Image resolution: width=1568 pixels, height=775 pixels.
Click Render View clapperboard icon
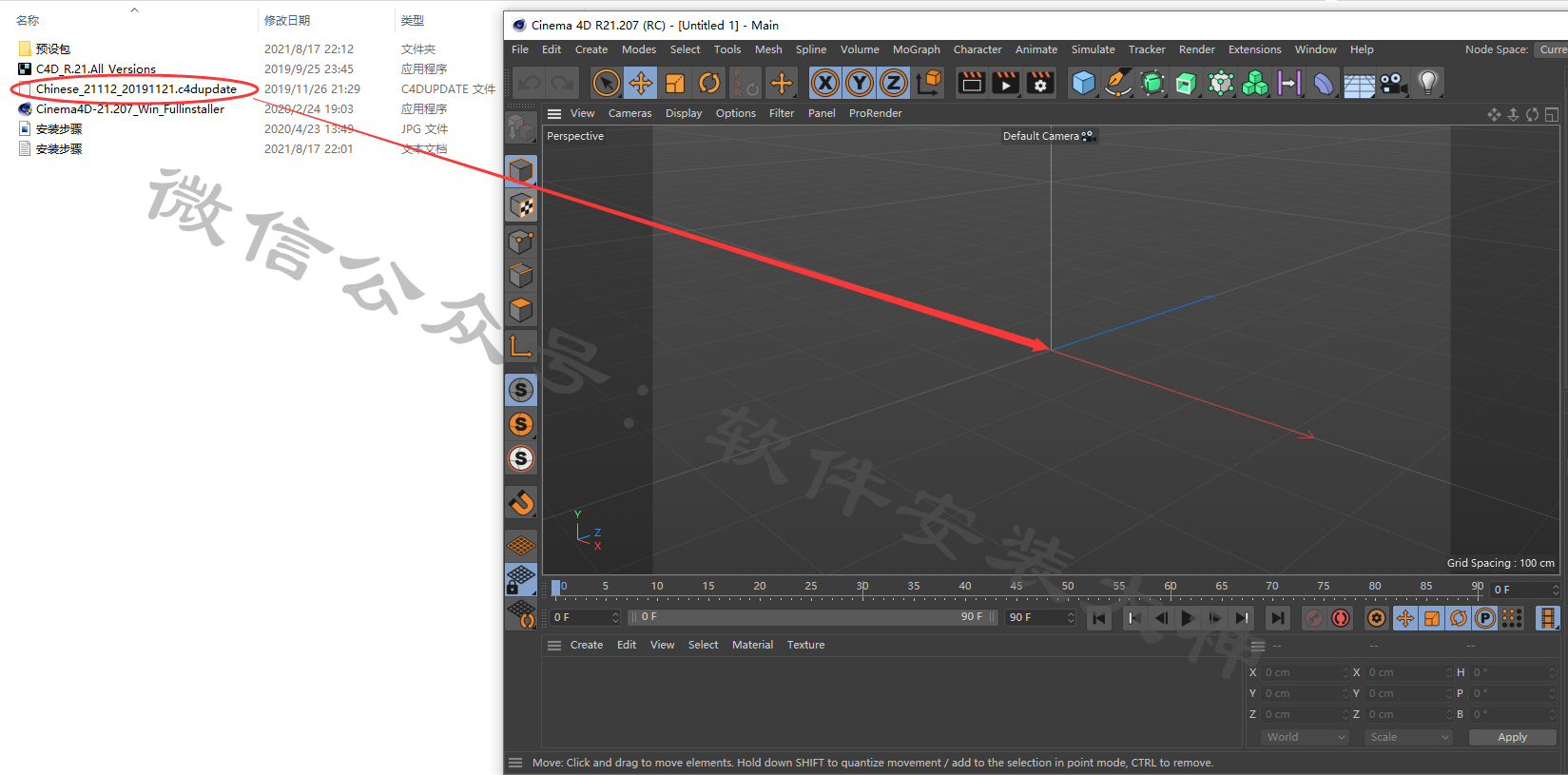(x=971, y=84)
